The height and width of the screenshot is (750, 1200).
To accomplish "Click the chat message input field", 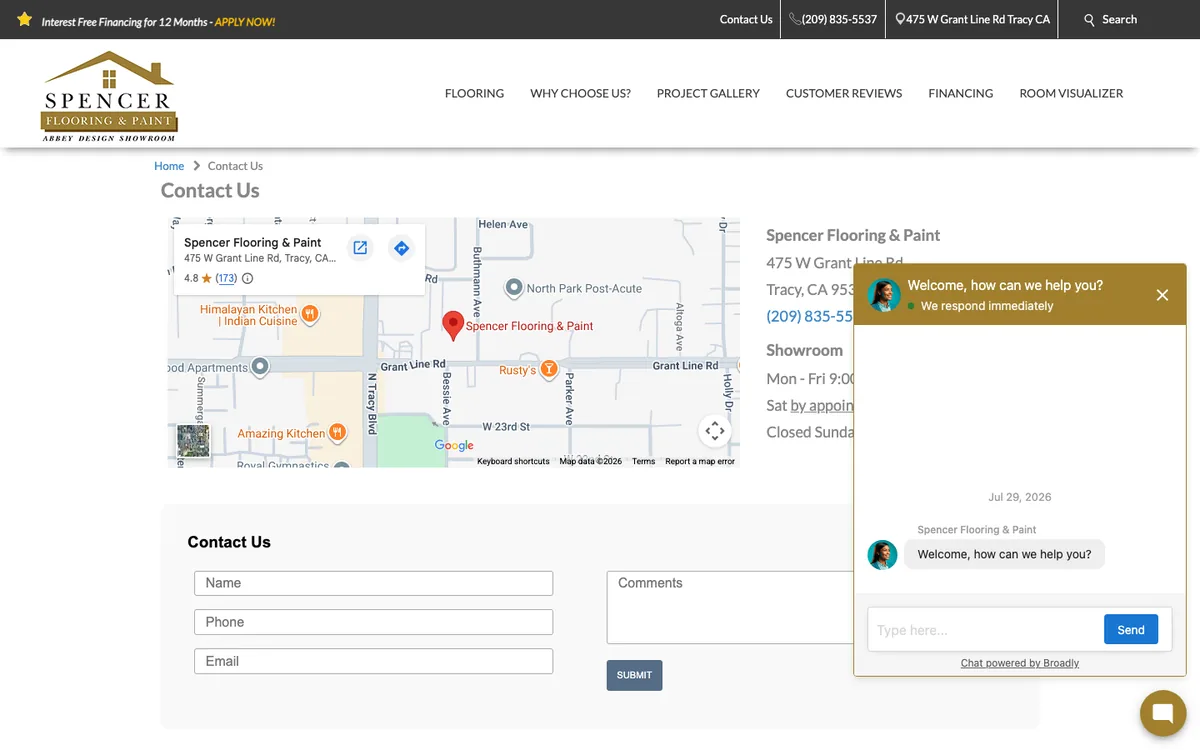I will click(984, 630).
